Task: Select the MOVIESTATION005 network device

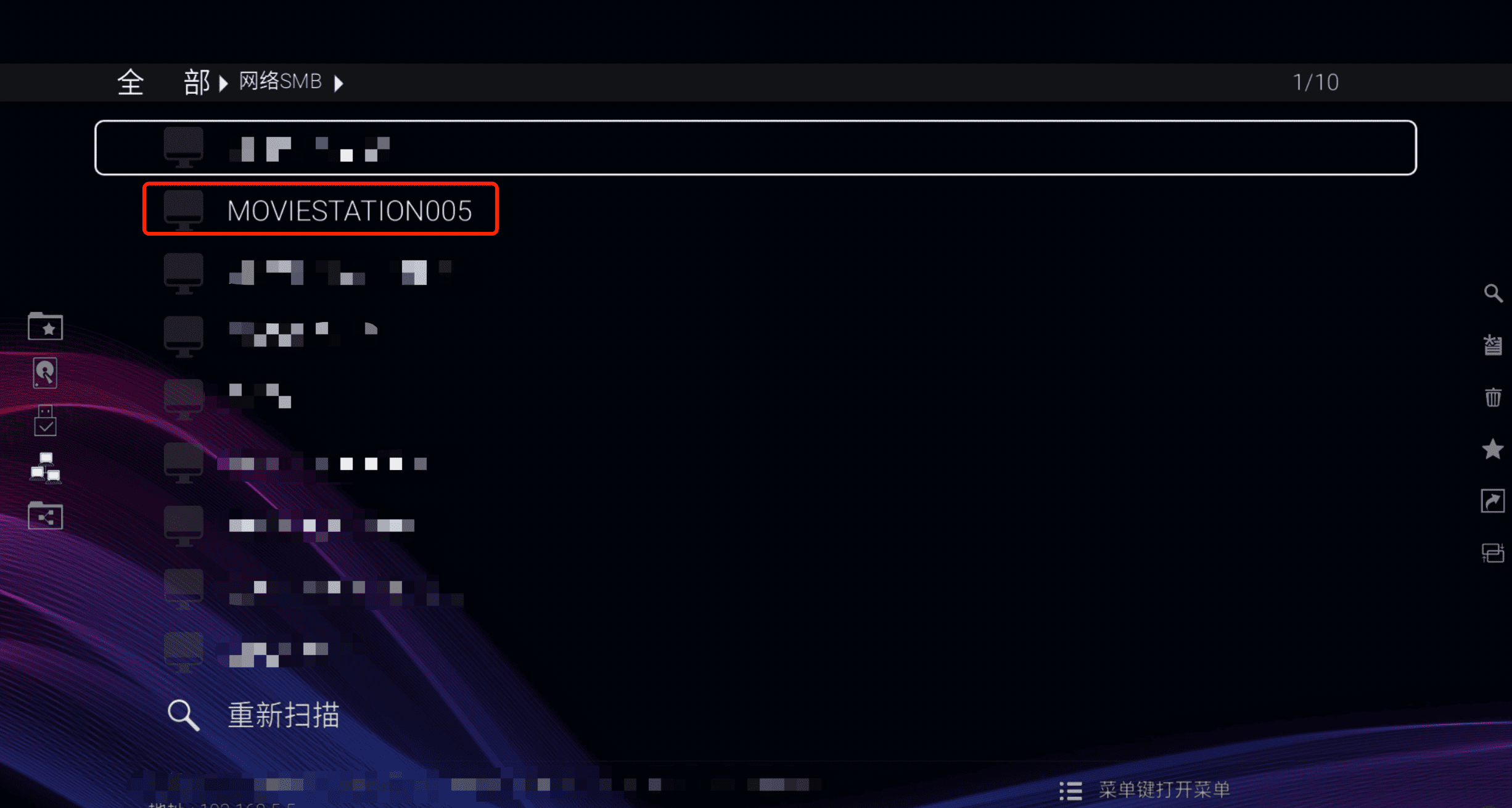Action: tap(321, 210)
